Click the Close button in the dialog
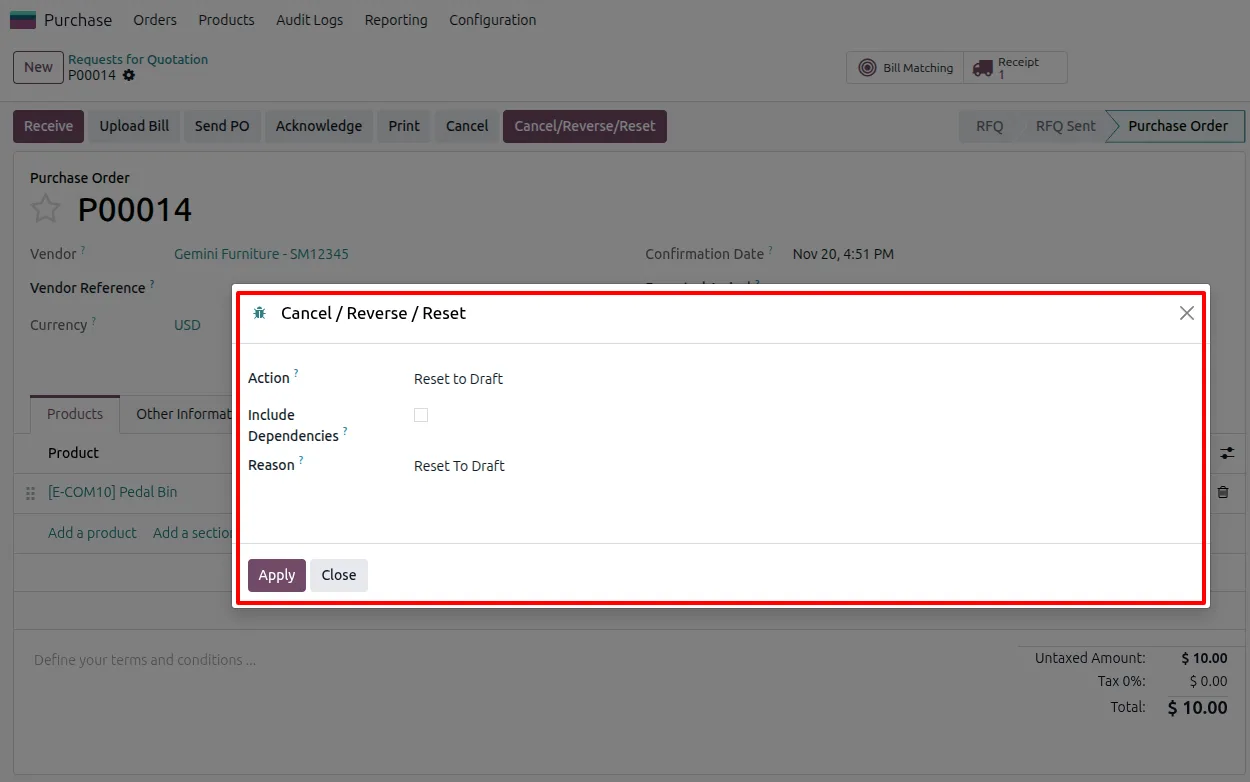The width and height of the screenshot is (1250, 782). pyautogui.click(x=339, y=575)
